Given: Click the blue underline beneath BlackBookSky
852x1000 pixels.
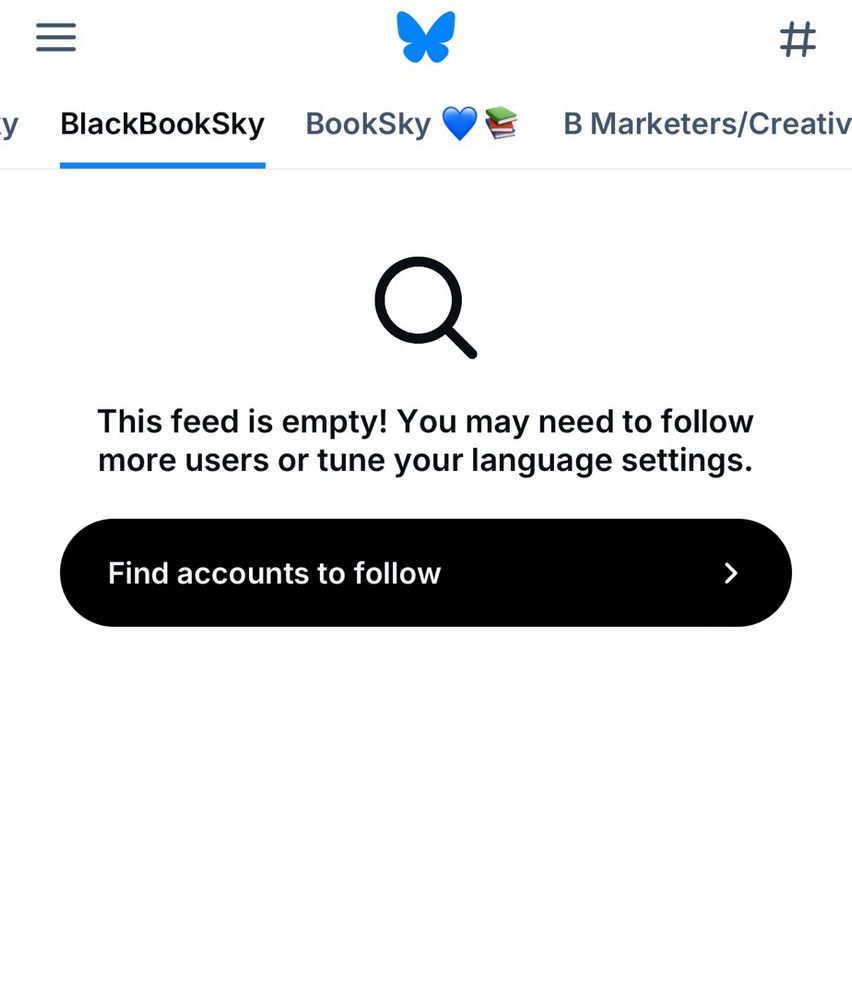Looking at the screenshot, I should [163, 165].
